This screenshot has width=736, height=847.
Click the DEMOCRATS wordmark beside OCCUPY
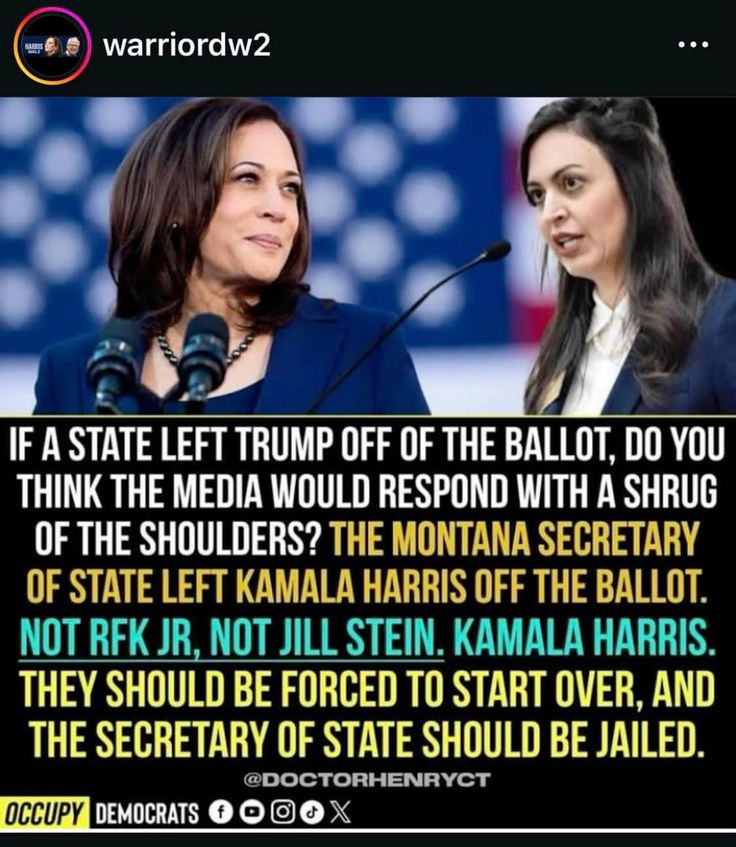click(147, 814)
